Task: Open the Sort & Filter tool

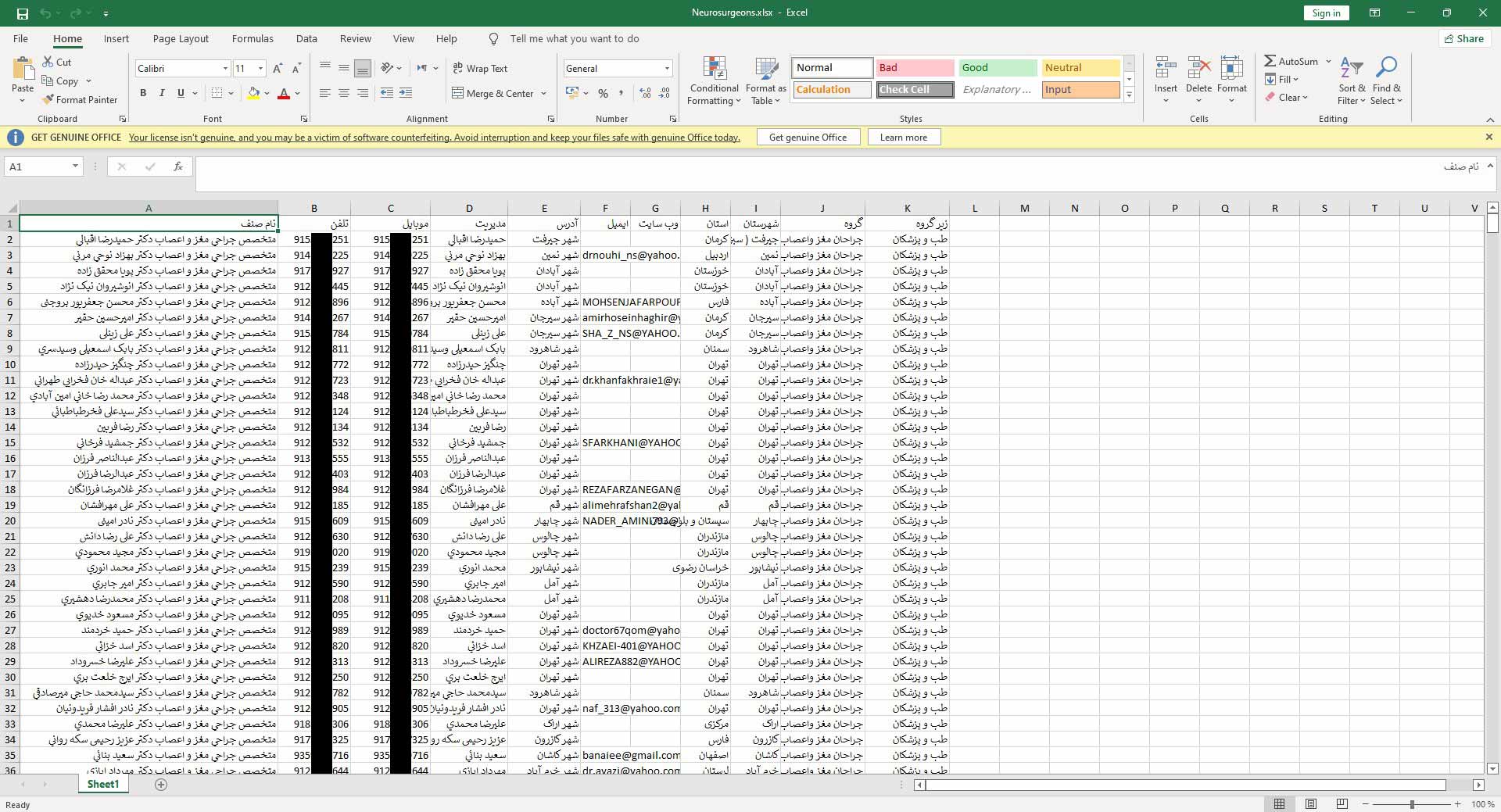Action: click(1352, 69)
